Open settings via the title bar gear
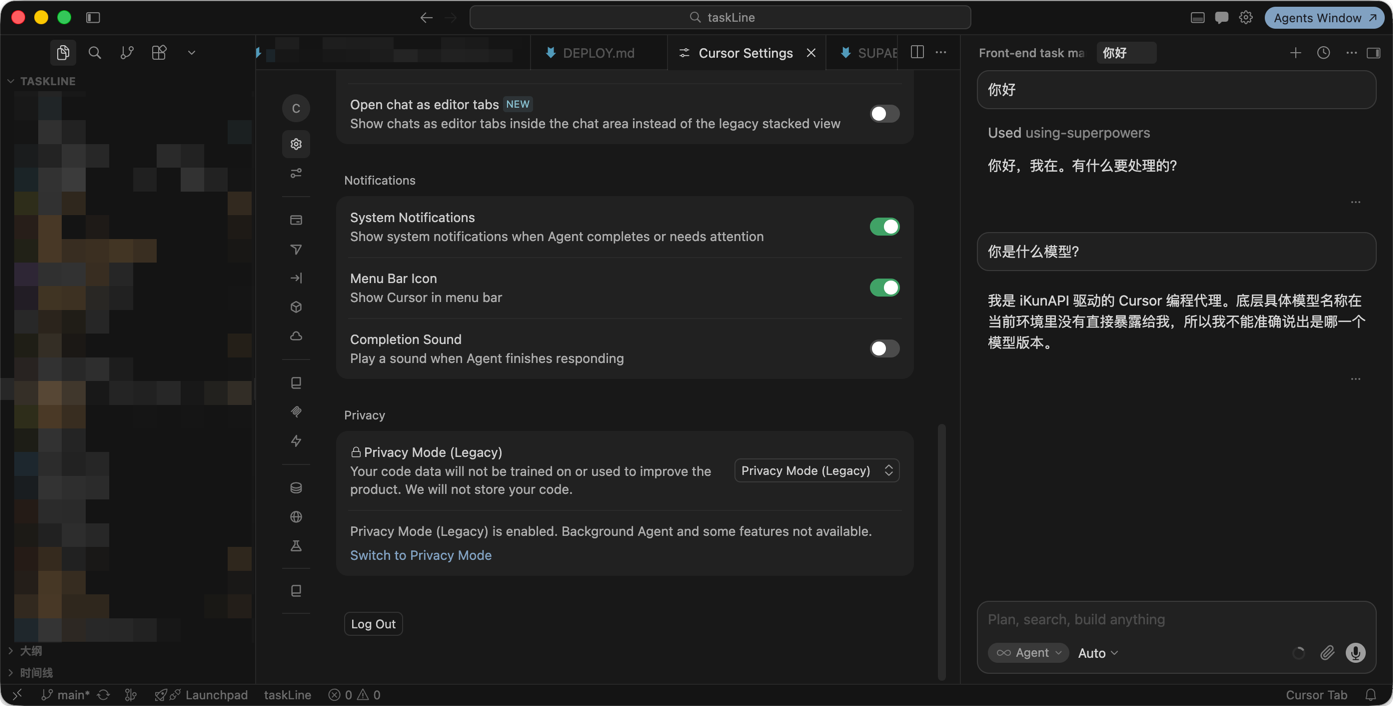Viewport: 1393px width, 706px height. click(1246, 17)
